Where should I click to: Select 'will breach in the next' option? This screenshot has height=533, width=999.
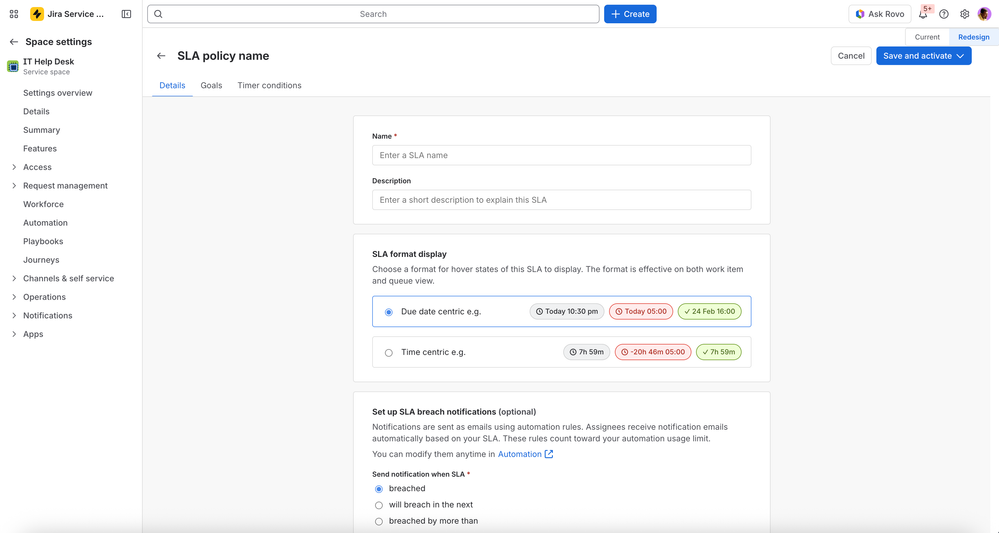click(x=379, y=505)
